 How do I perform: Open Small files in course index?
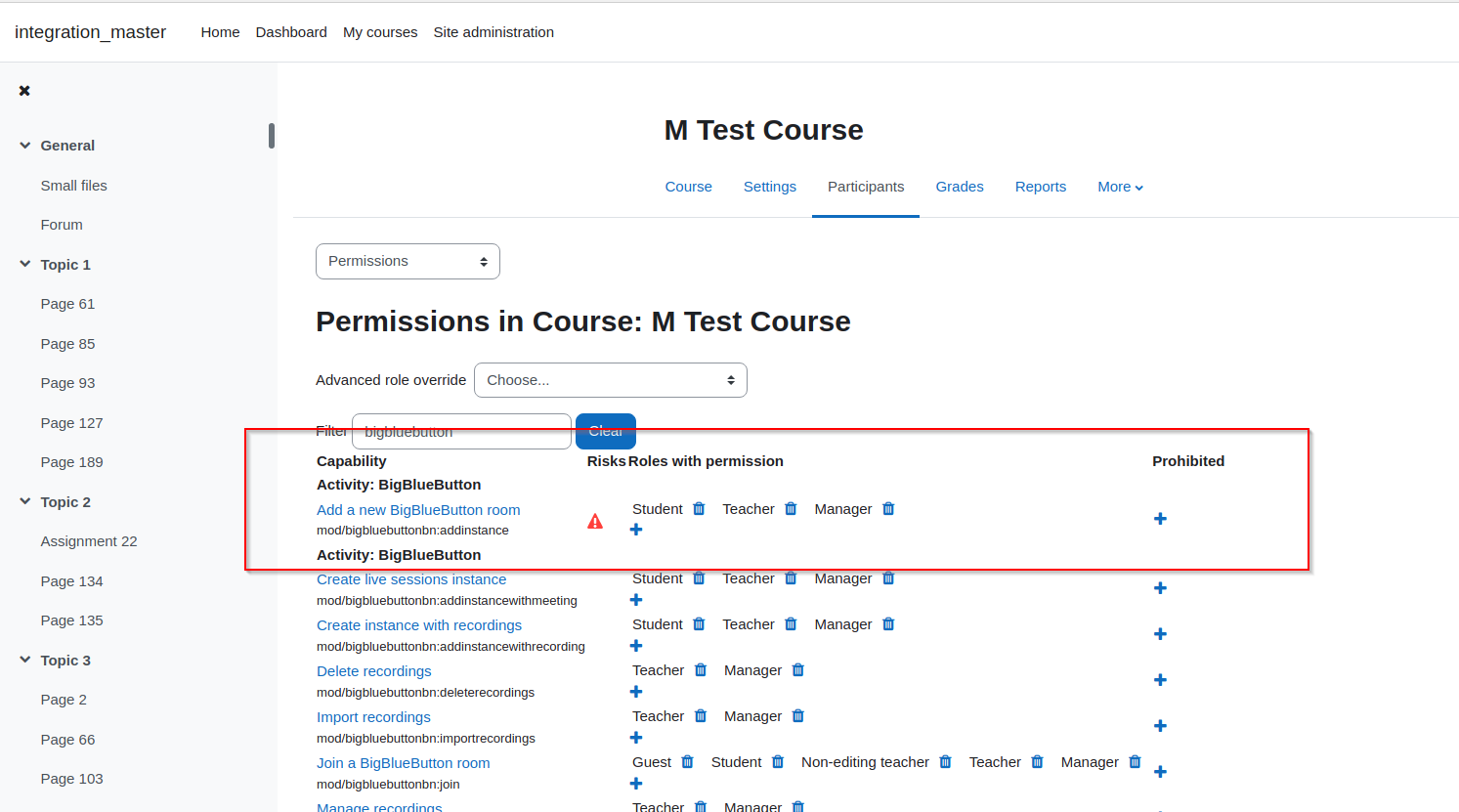(x=74, y=186)
